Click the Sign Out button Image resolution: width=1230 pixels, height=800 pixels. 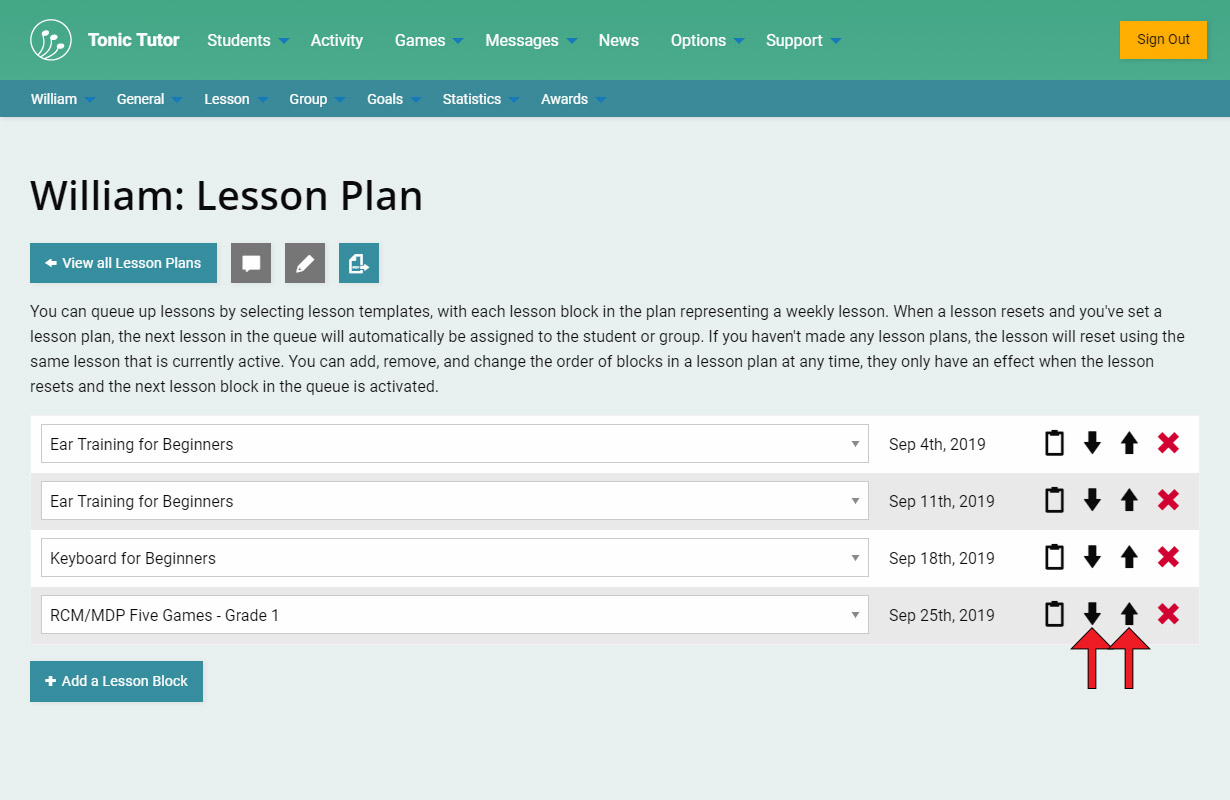[x=1163, y=40]
